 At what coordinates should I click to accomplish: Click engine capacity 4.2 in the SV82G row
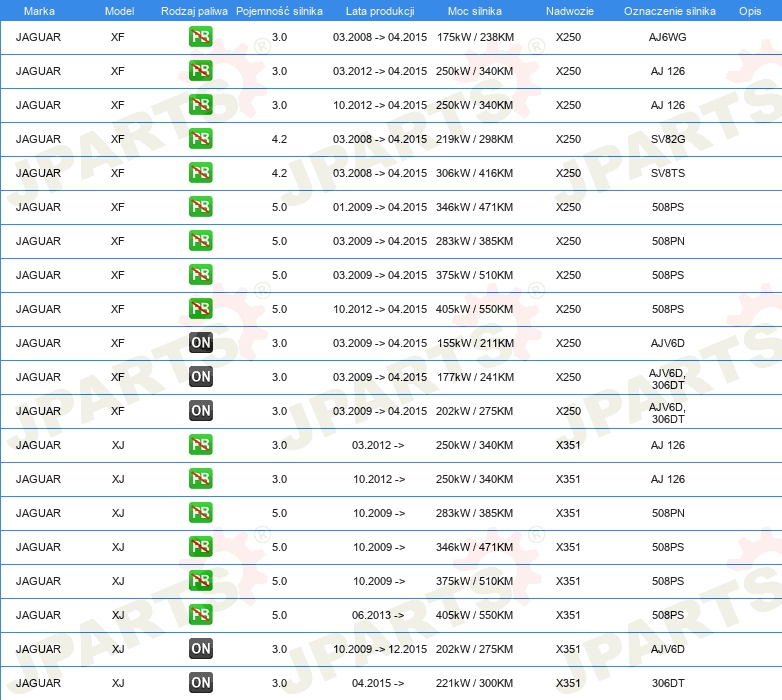click(x=279, y=139)
